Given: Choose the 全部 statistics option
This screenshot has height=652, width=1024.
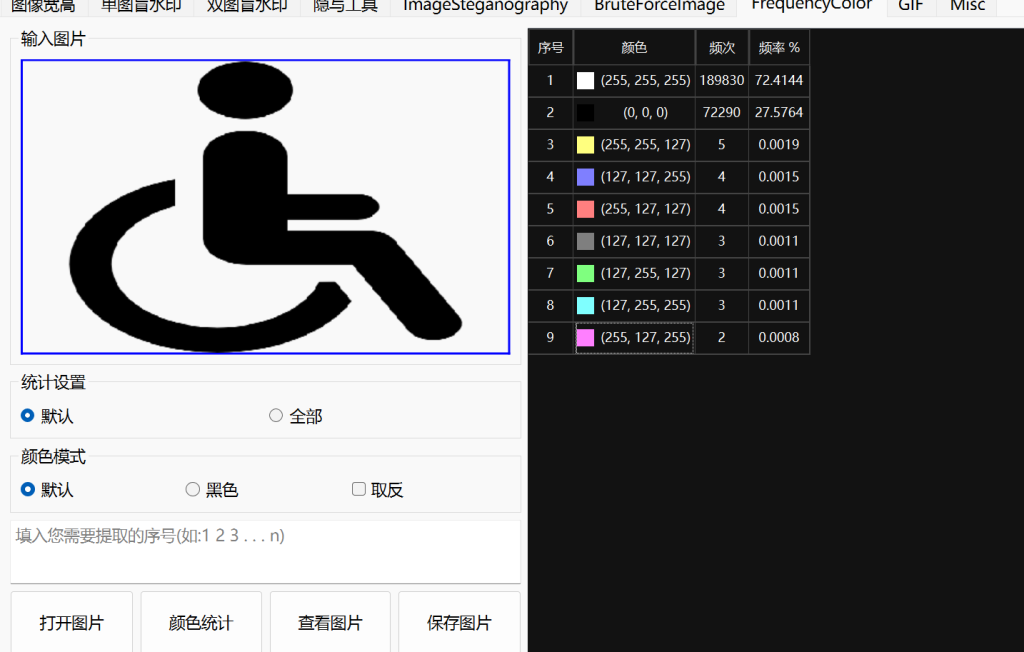Looking at the screenshot, I should [x=276, y=416].
